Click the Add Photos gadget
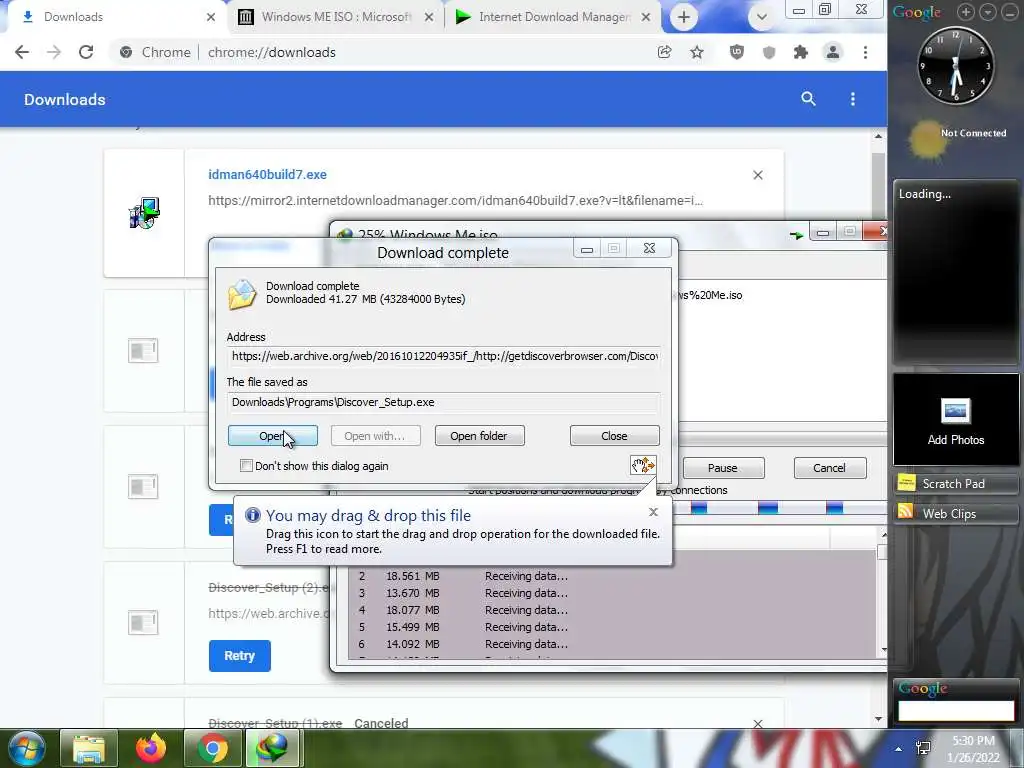The width and height of the screenshot is (1024, 768). click(x=955, y=420)
